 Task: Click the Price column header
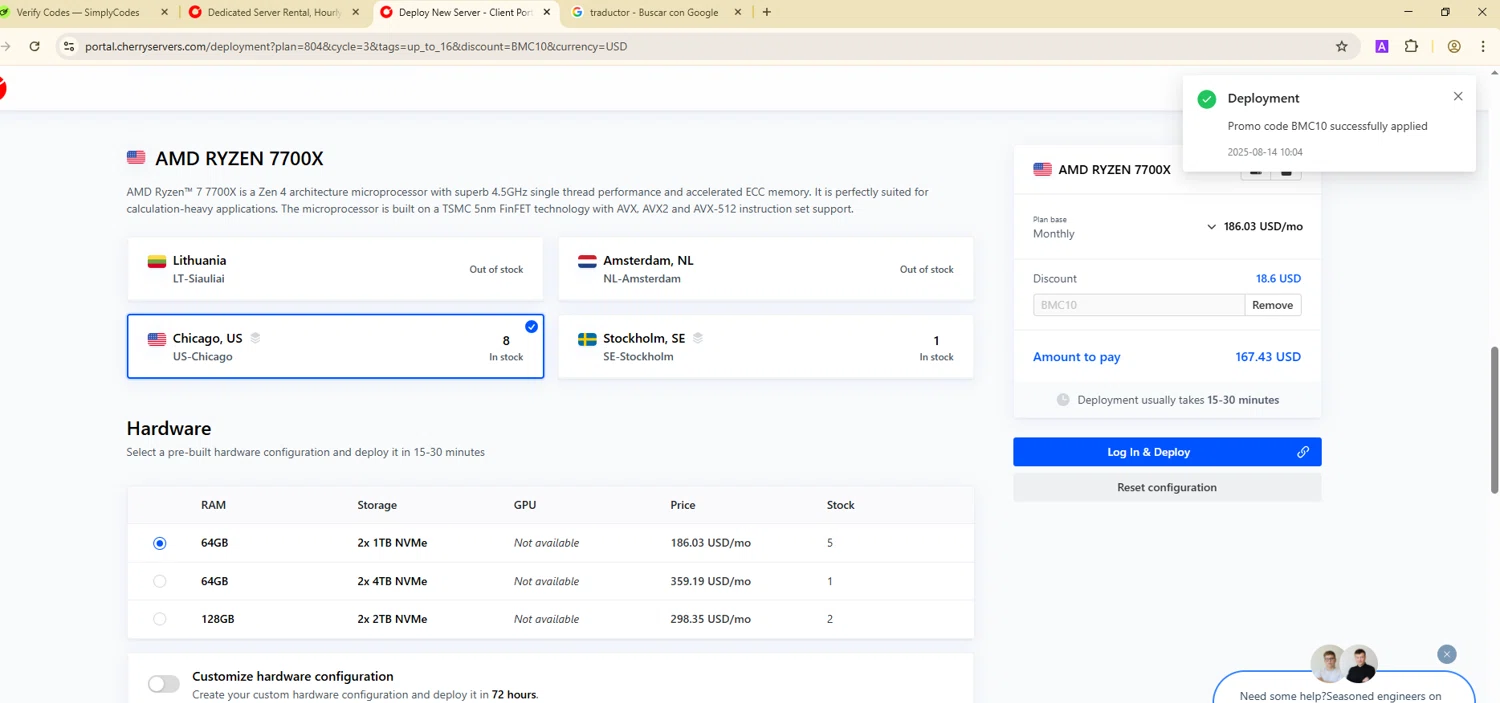tap(683, 505)
